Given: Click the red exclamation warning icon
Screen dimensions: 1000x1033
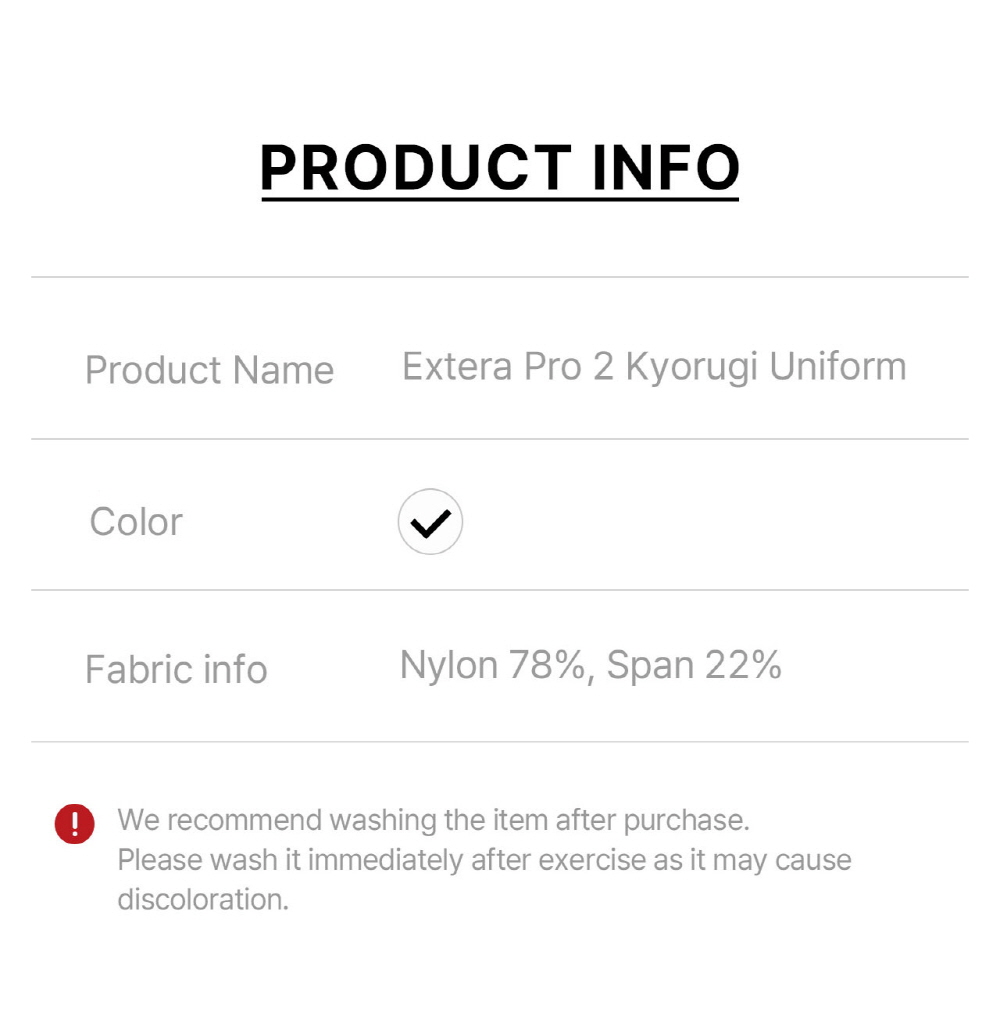Looking at the screenshot, I should (74, 824).
